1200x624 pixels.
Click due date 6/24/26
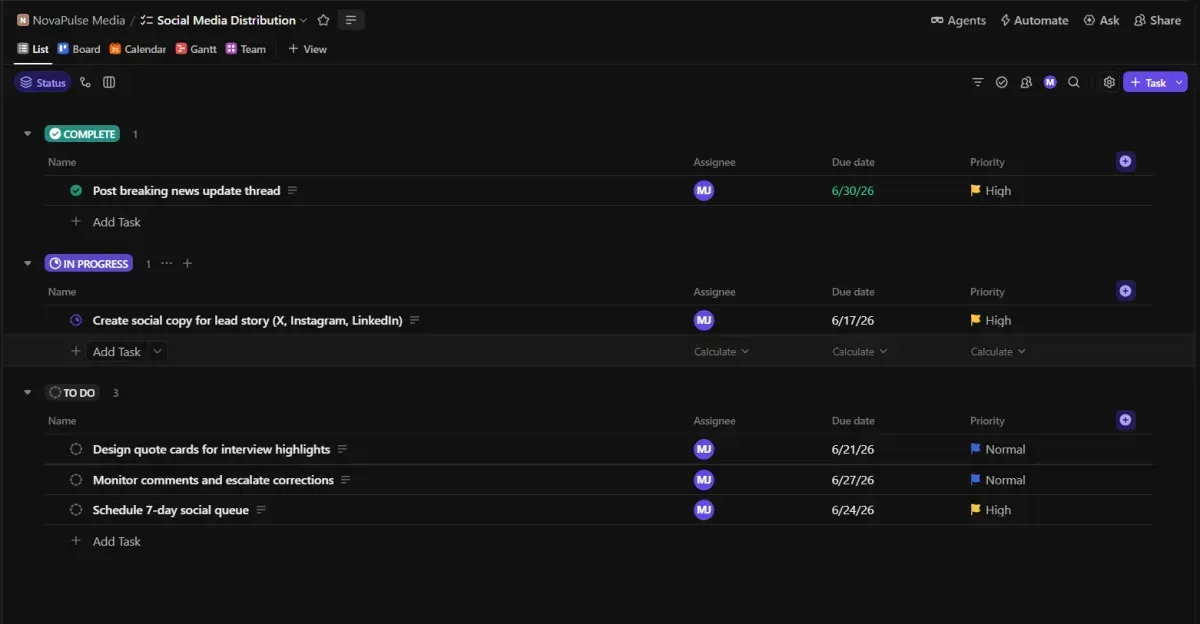click(x=853, y=510)
